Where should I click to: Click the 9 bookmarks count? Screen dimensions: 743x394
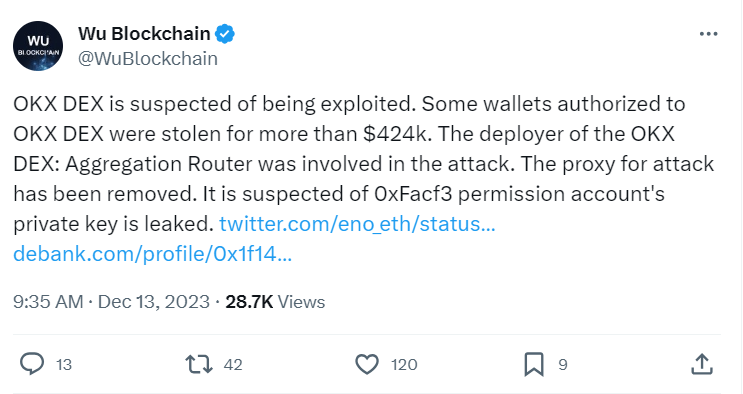(562, 365)
